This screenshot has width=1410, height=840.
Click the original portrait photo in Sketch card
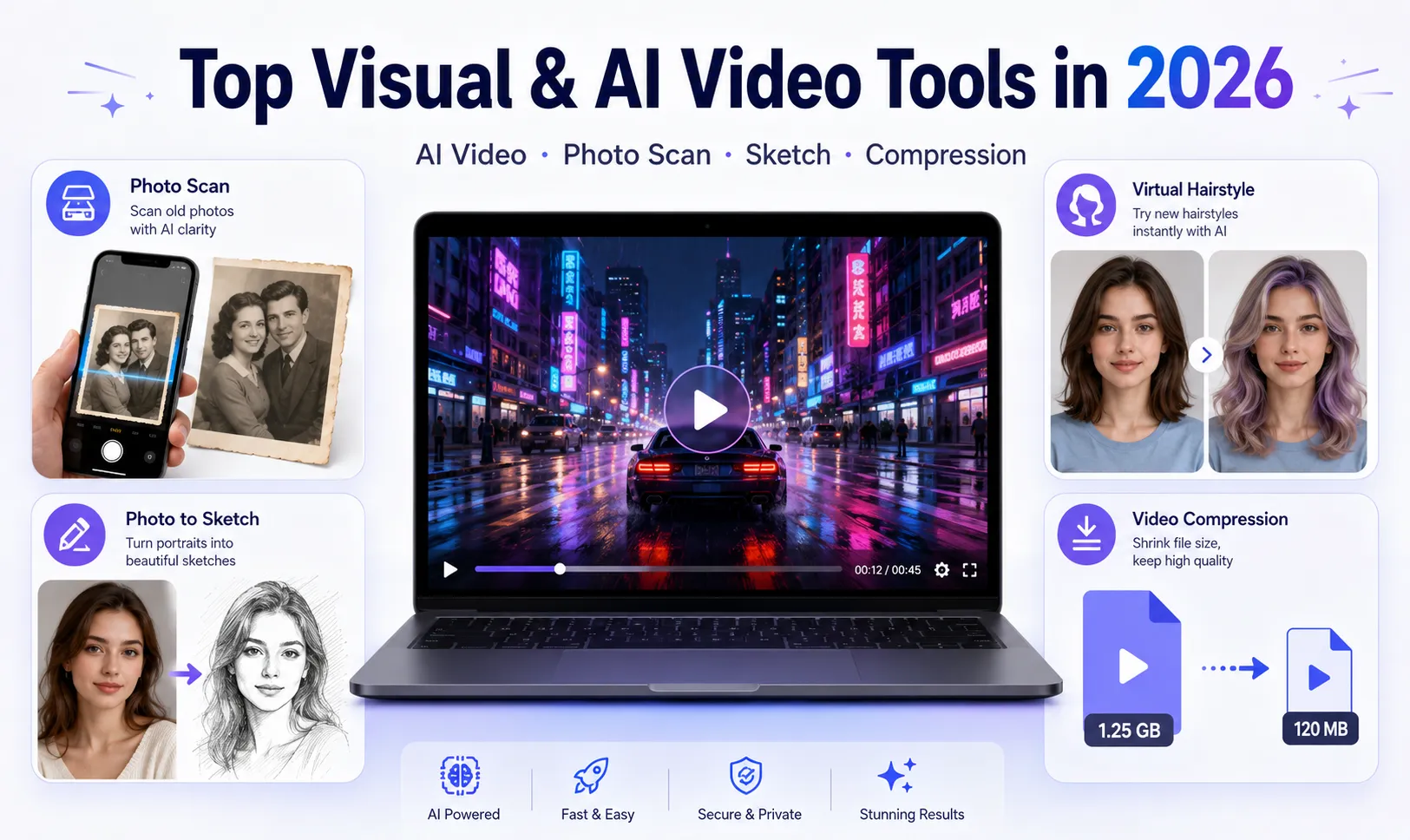tap(108, 679)
